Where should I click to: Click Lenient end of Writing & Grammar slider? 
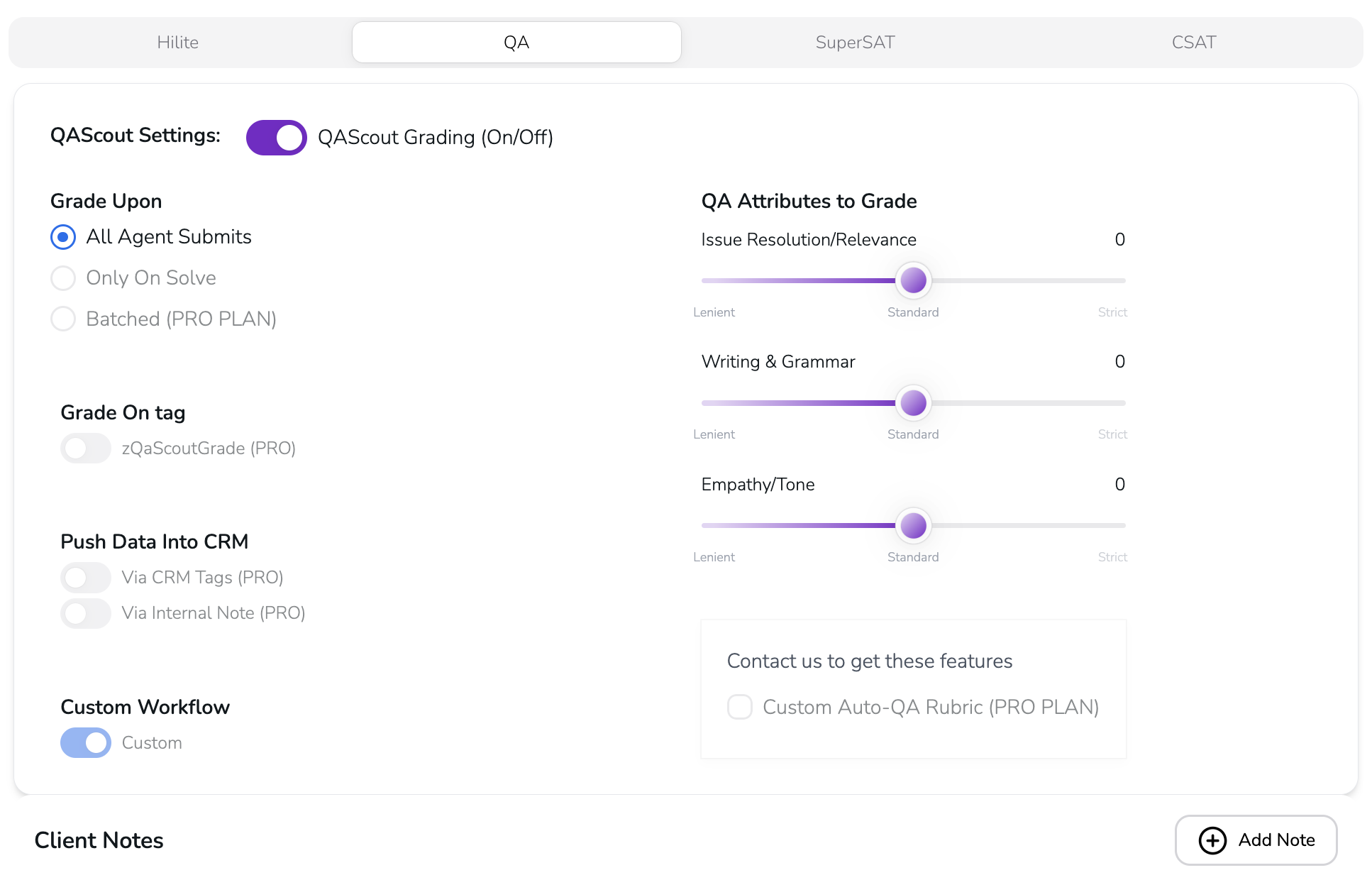click(x=705, y=403)
